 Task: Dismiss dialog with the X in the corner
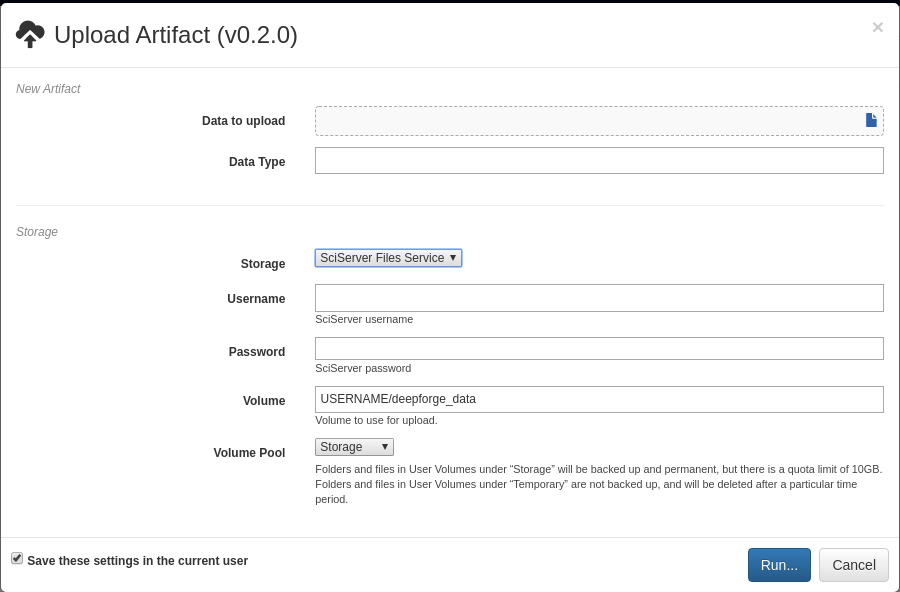click(x=877, y=27)
